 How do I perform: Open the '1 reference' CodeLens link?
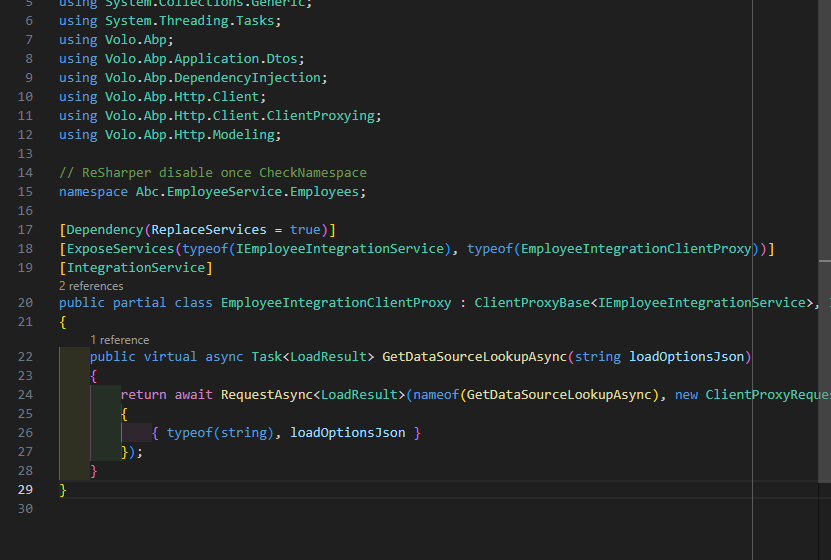tap(119, 340)
